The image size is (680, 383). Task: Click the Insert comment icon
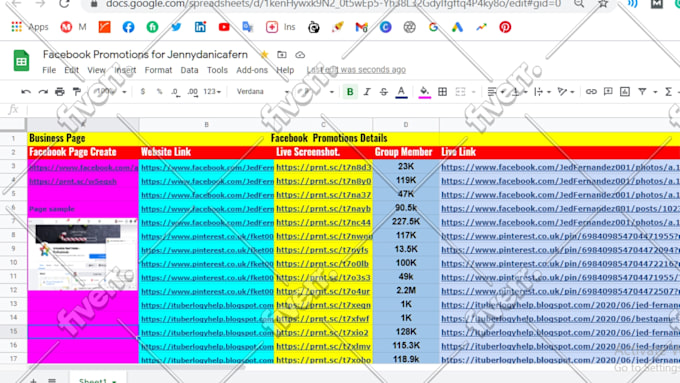pyautogui.click(x=608, y=92)
